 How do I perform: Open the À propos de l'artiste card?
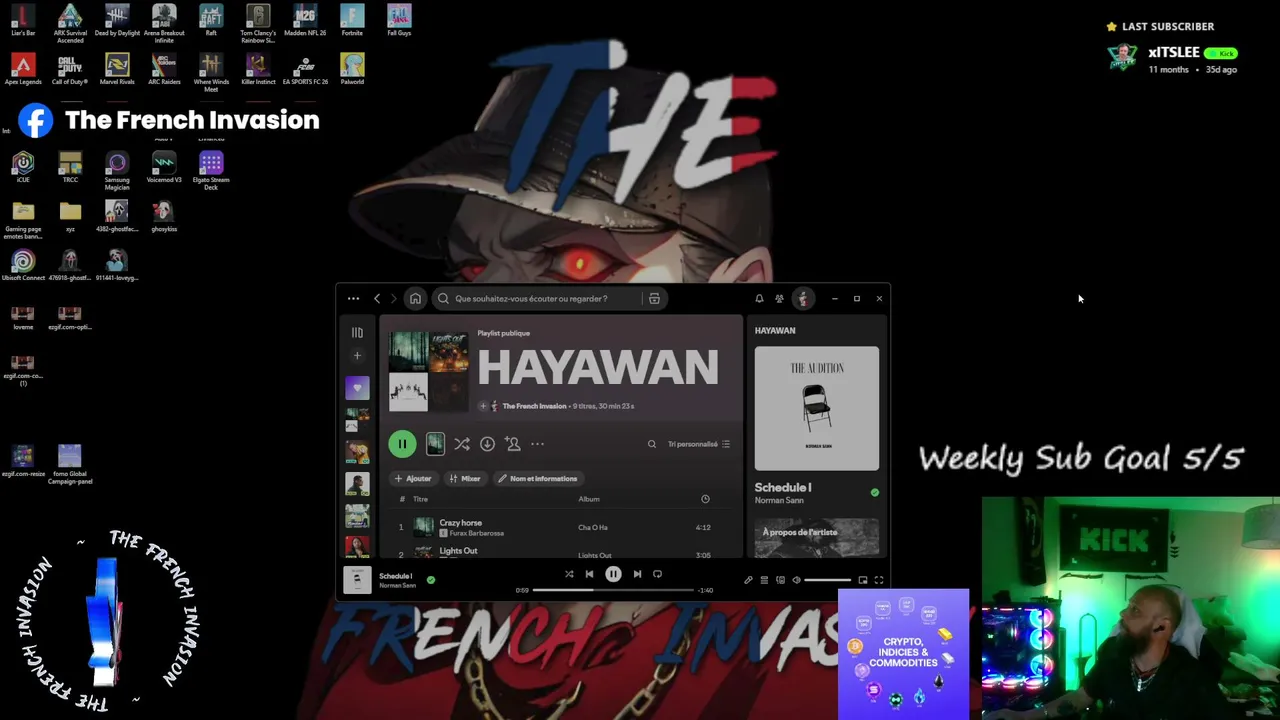(817, 536)
